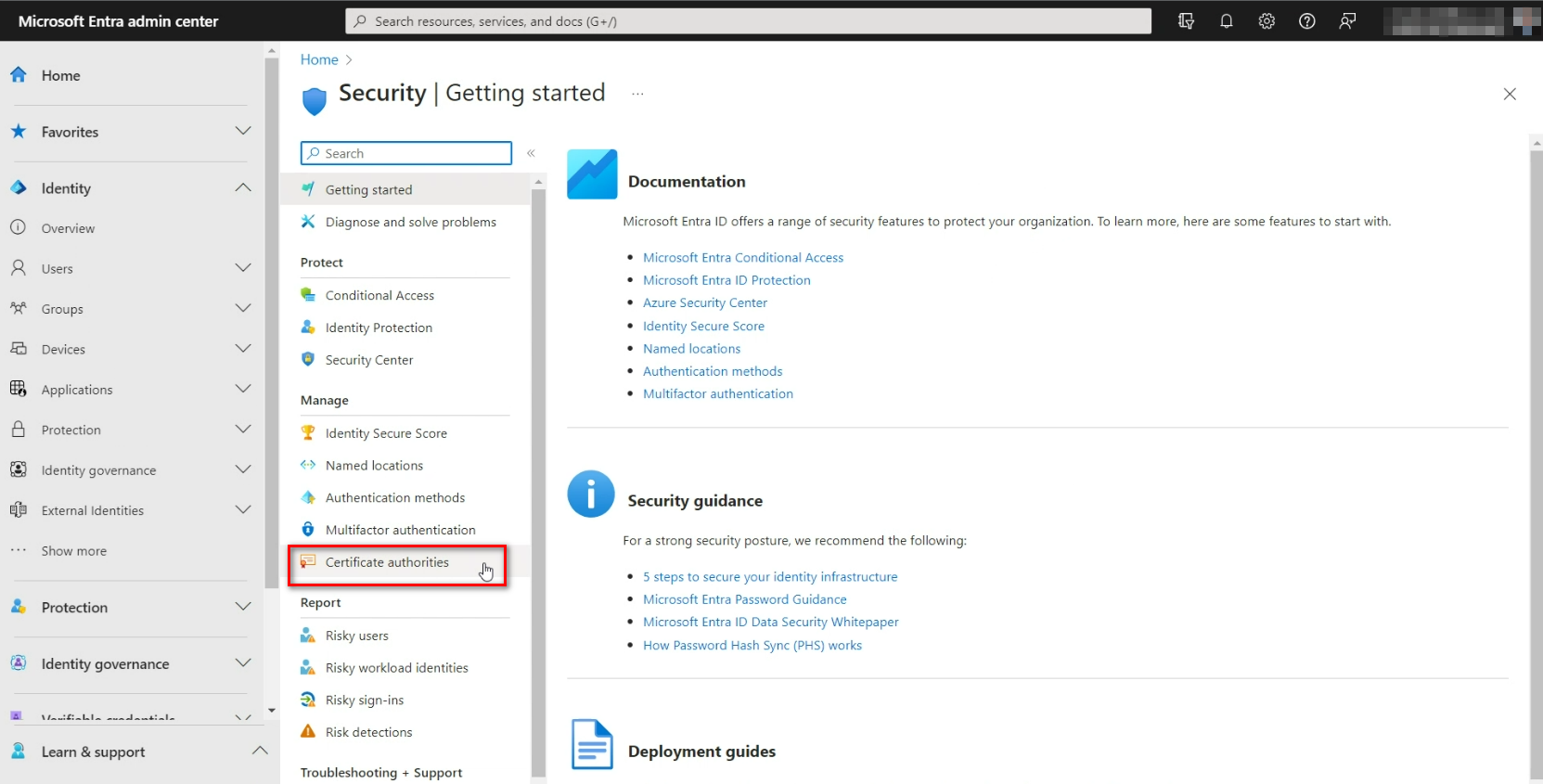Collapse the Learn & support section
1543x784 pixels.
pyautogui.click(x=260, y=751)
